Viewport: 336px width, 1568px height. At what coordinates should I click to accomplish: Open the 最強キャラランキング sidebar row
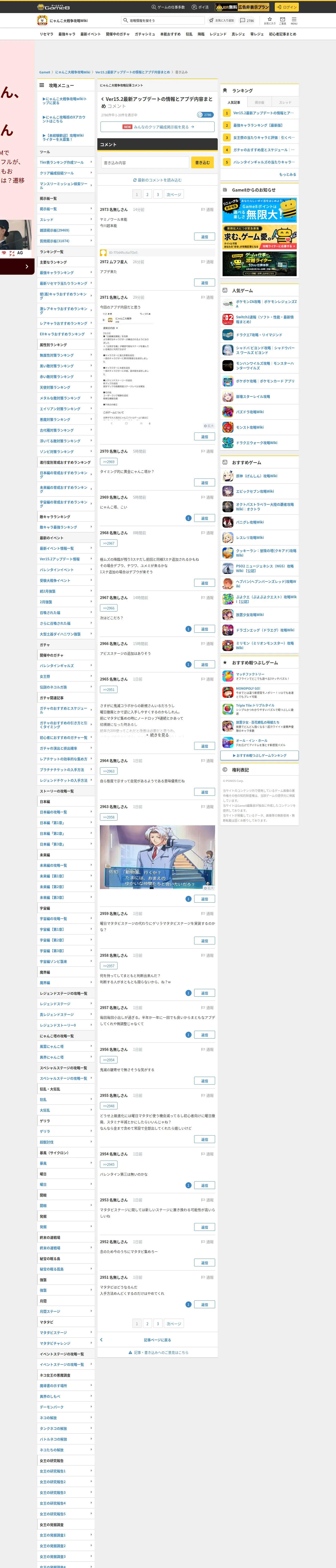click(x=66, y=273)
